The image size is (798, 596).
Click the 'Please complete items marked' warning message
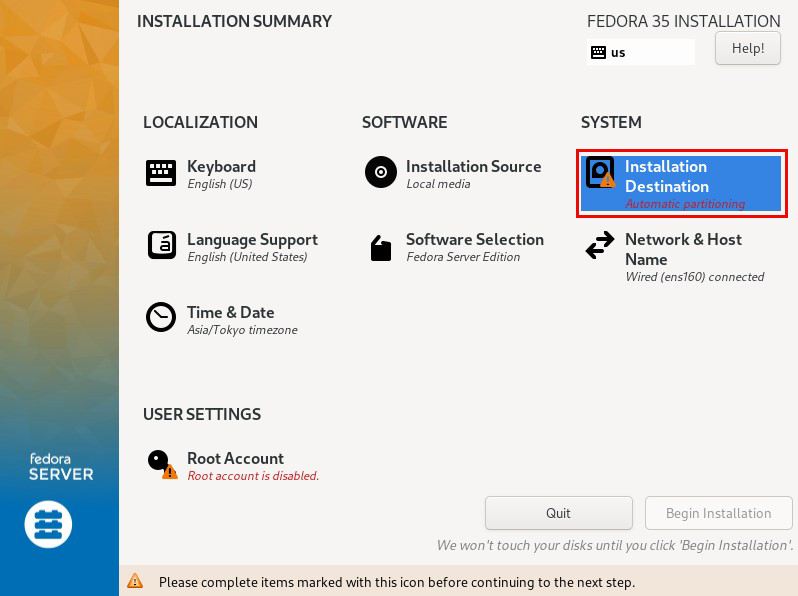(397, 582)
